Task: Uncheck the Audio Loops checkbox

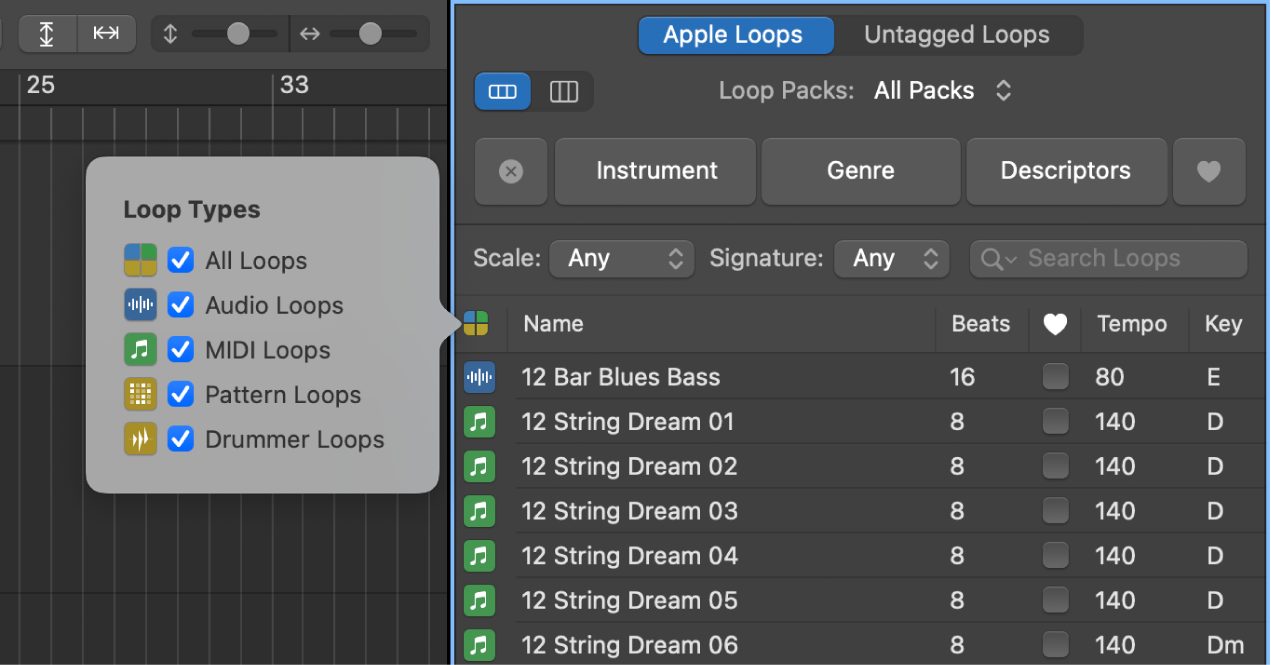Action: click(x=180, y=305)
